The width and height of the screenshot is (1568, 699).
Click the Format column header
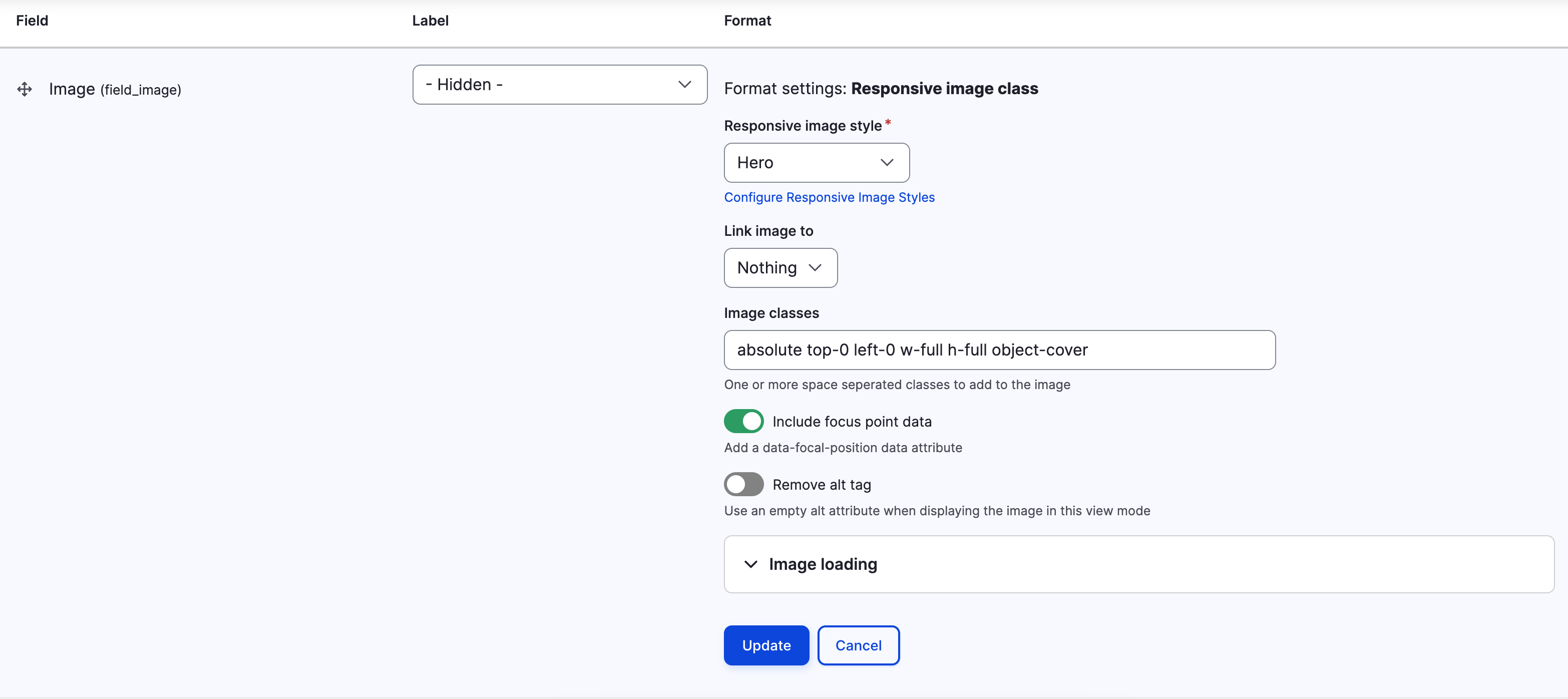[x=747, y=20]
